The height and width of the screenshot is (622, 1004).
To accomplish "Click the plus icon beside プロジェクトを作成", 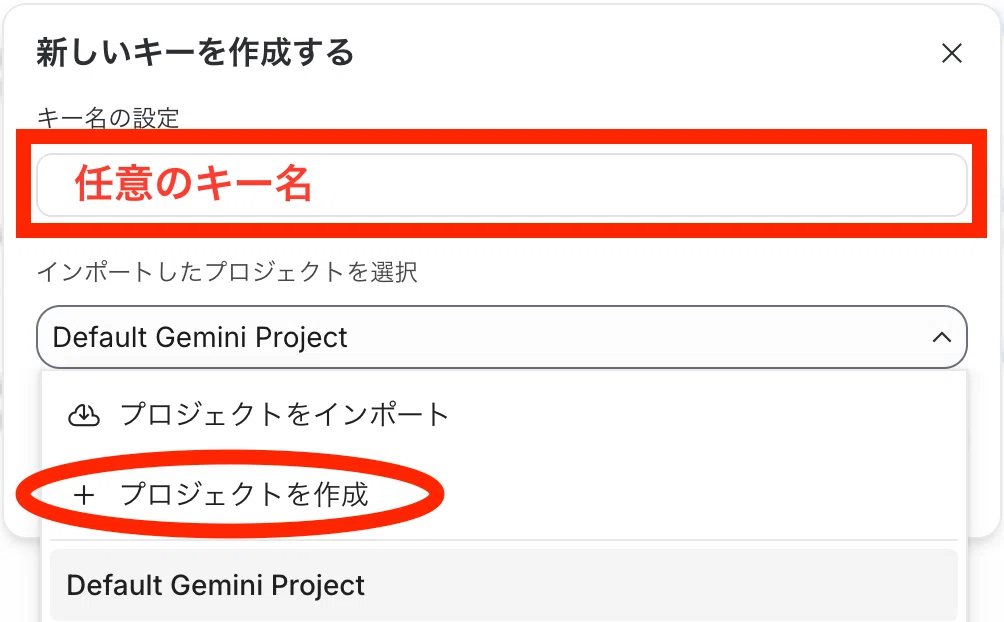I will click(x=84, y=495).
